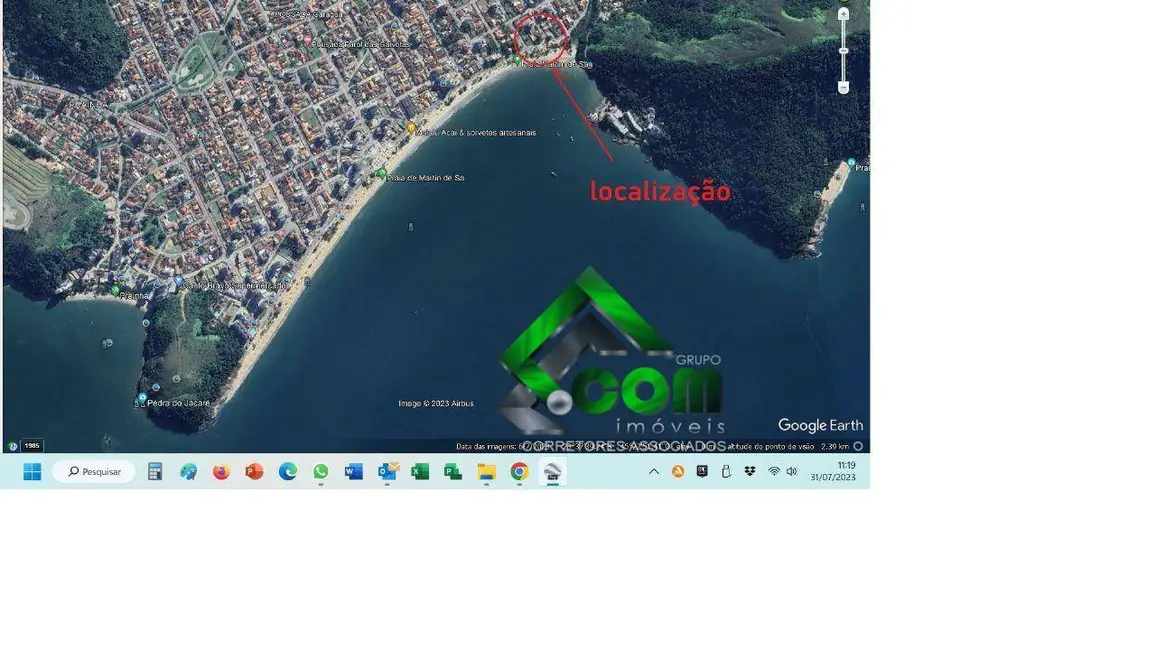Open Microsoft Outlook

pyautogui.click(x=386, y=471)
